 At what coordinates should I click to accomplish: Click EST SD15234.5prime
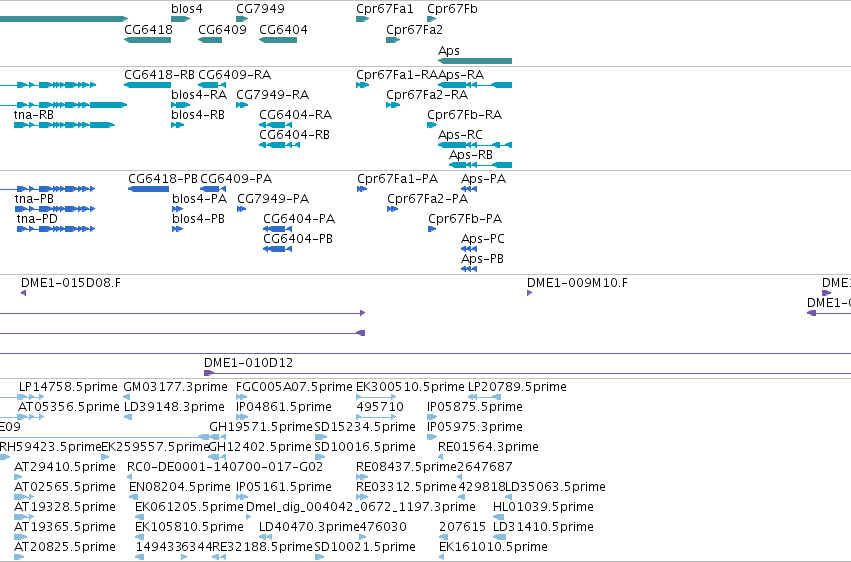click(x=365, y=427)
